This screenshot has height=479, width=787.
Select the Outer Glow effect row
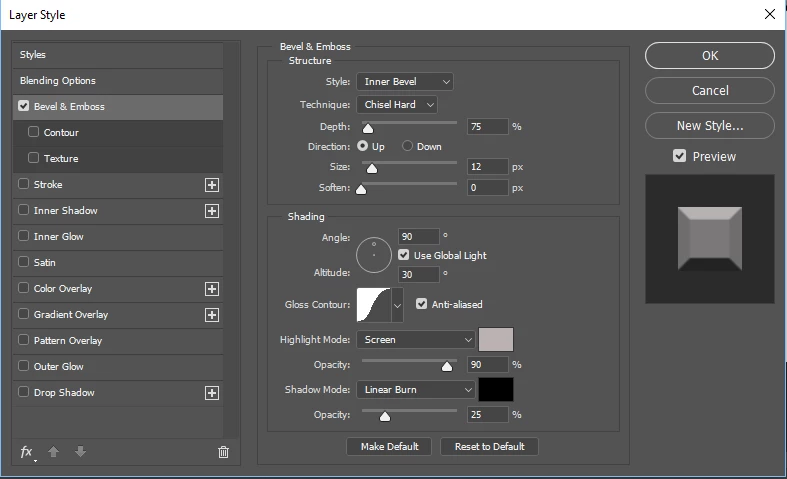pos(118,367)
